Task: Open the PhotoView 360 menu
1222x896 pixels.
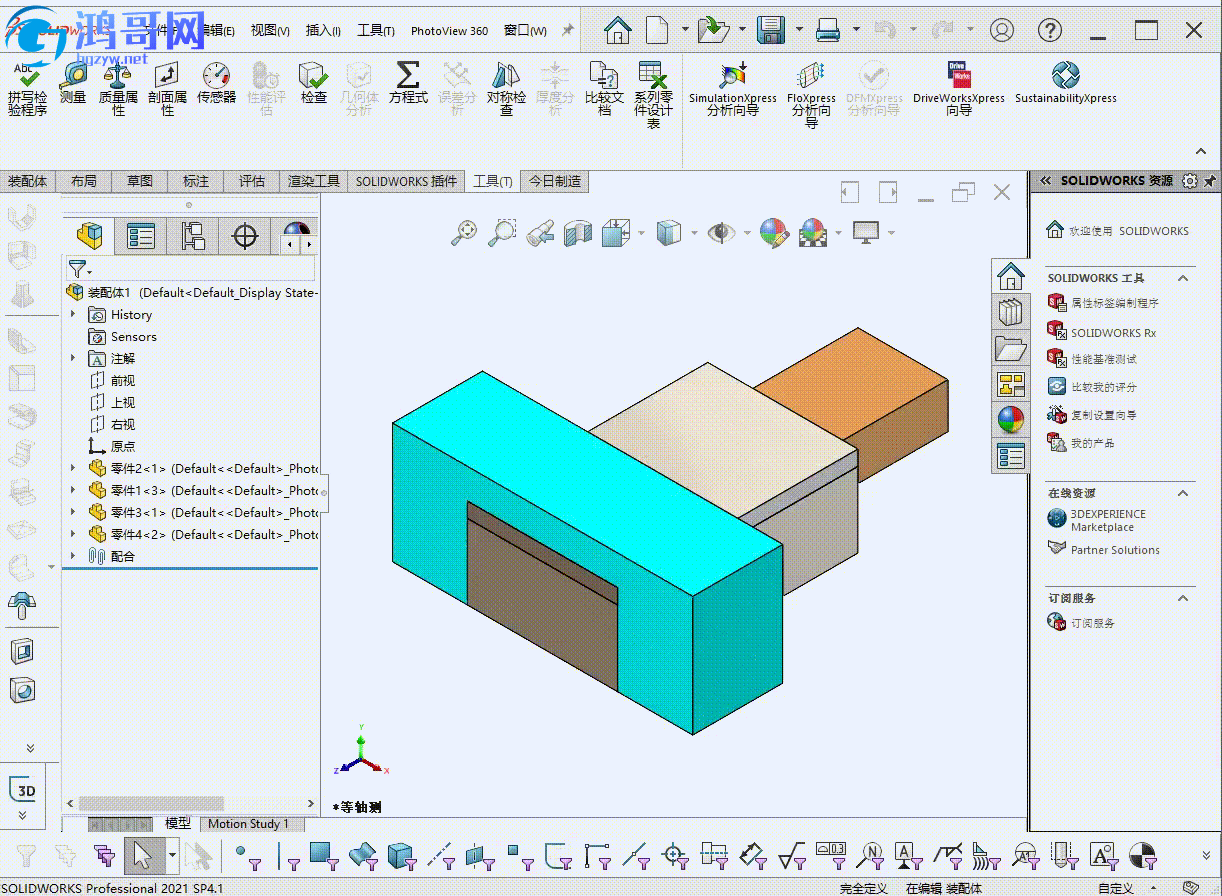Action: pyautogui.click(x=449, y=30)
